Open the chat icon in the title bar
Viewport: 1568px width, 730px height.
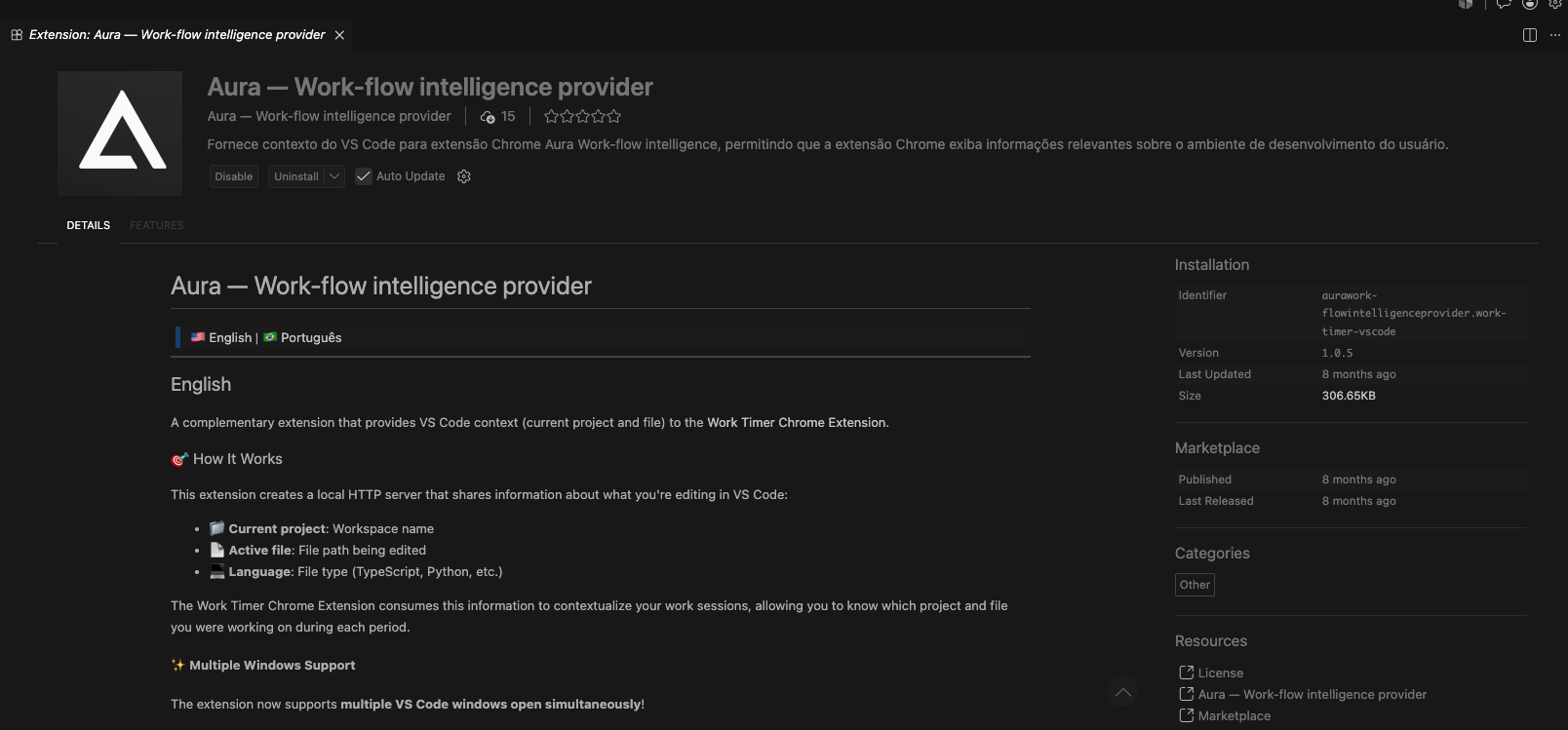(x=1504, y=4)
